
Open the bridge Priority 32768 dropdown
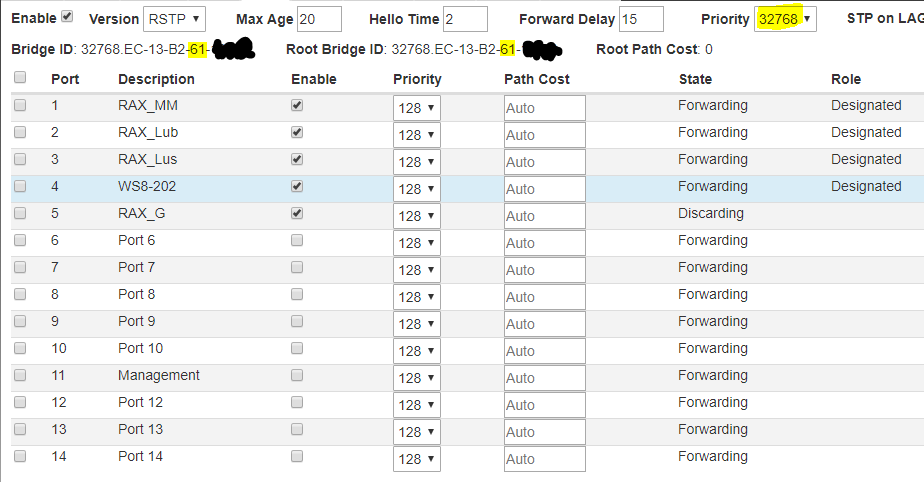coord(785,19)
